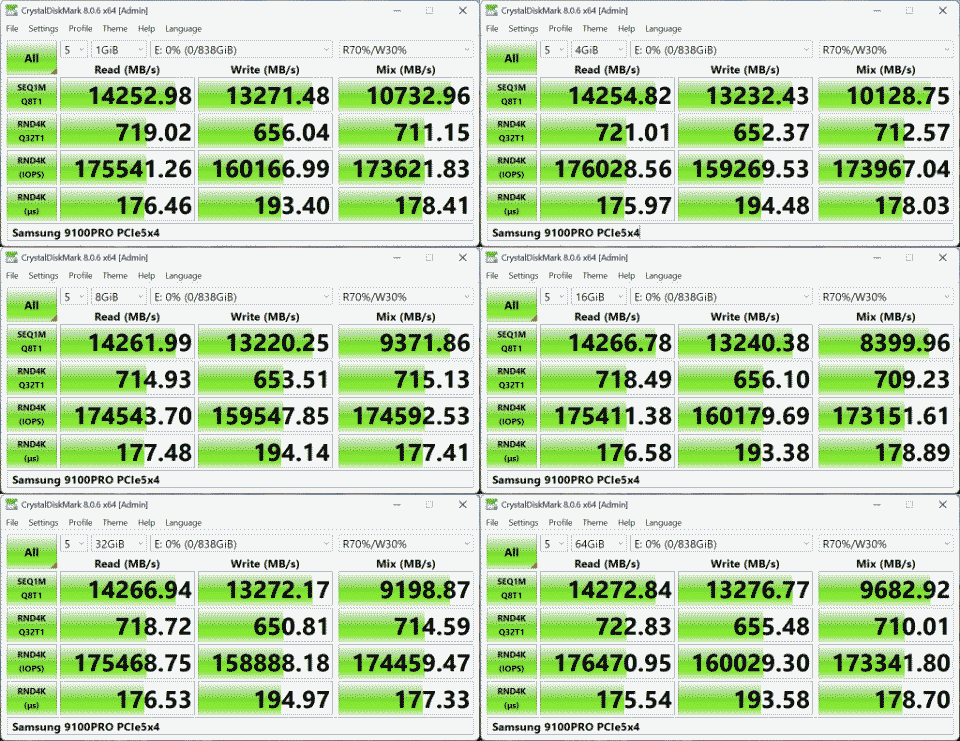Run RND4K Q32T1 test in the 4GiB window

512,131
